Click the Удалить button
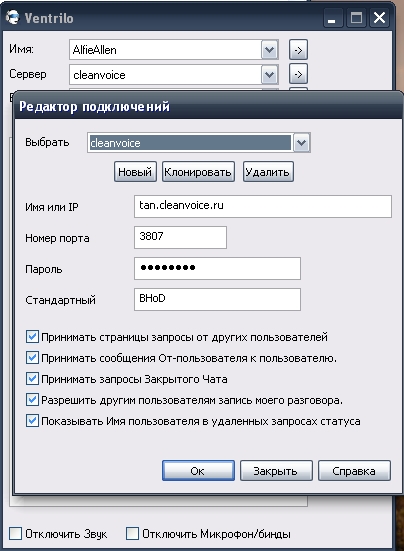Screen dimensions: 404x551 (x=268, y=172)
